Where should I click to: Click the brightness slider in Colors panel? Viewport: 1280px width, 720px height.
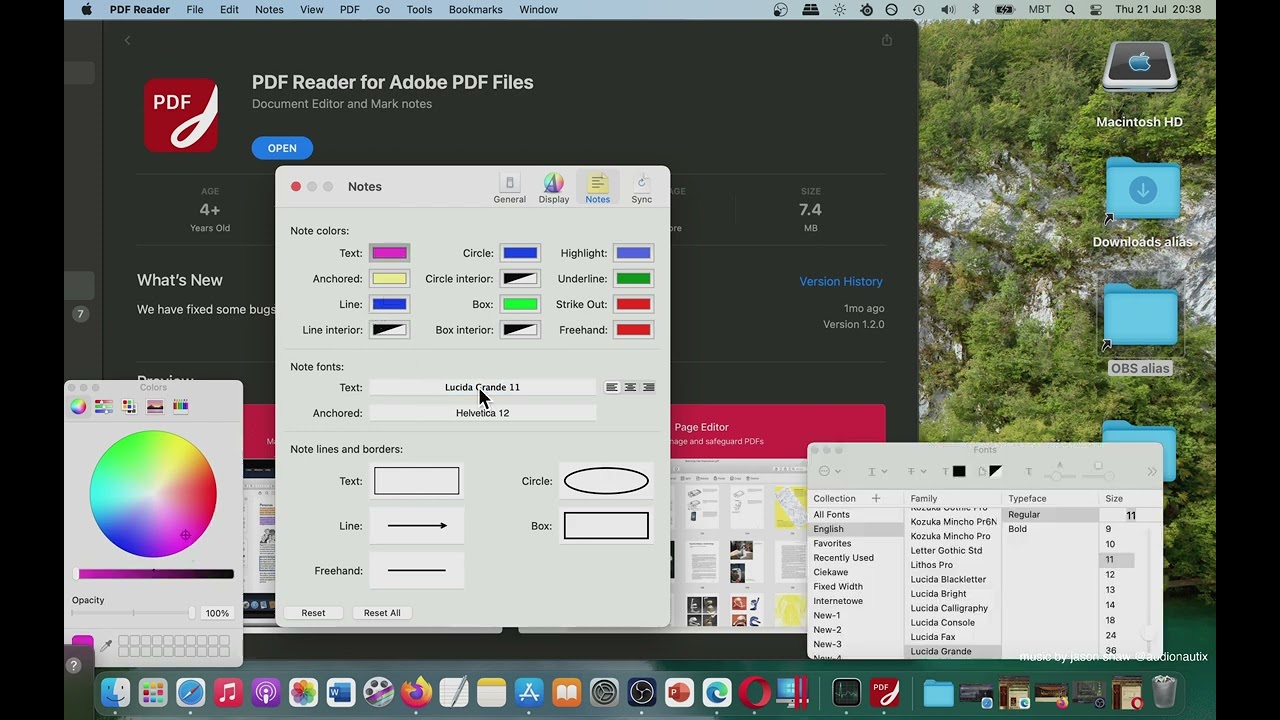click(154, 574)
